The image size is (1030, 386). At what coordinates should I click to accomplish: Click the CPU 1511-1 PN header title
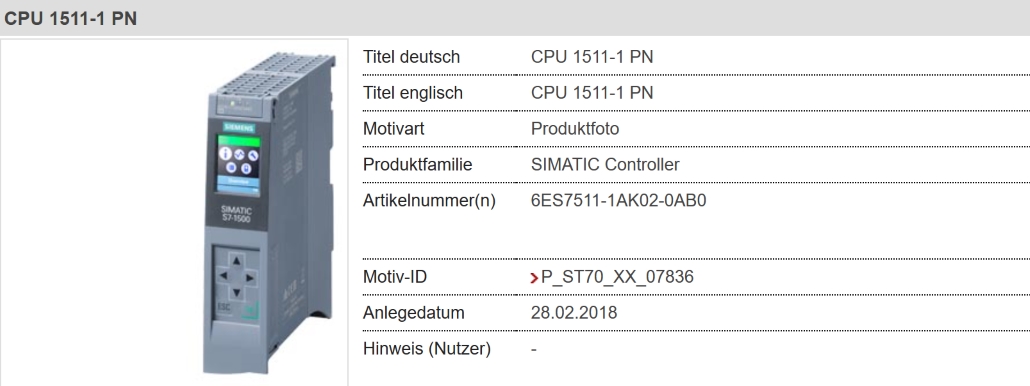click(x=70, y=18)
